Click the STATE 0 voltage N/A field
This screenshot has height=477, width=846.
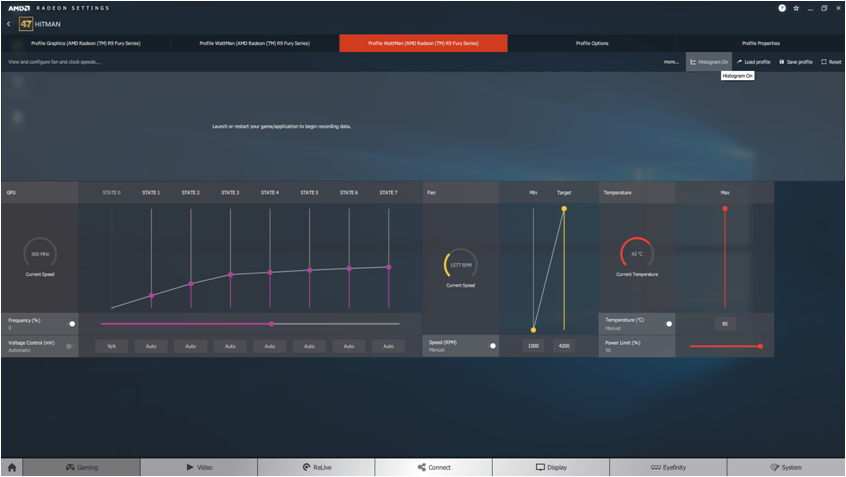pos(112,346)
